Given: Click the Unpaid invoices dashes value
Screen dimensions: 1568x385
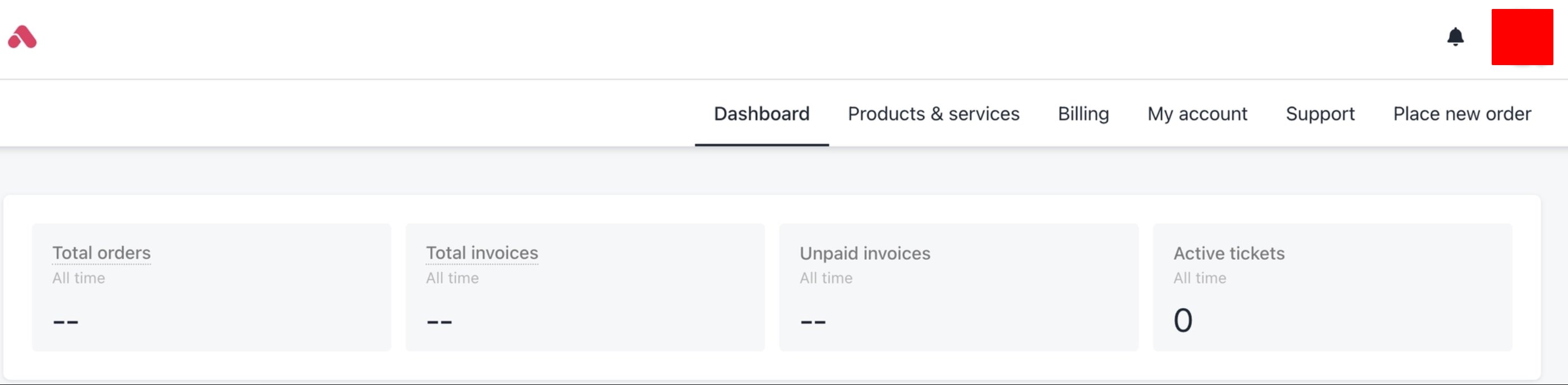Looking at the screenshot, I should tap(813, 322).
